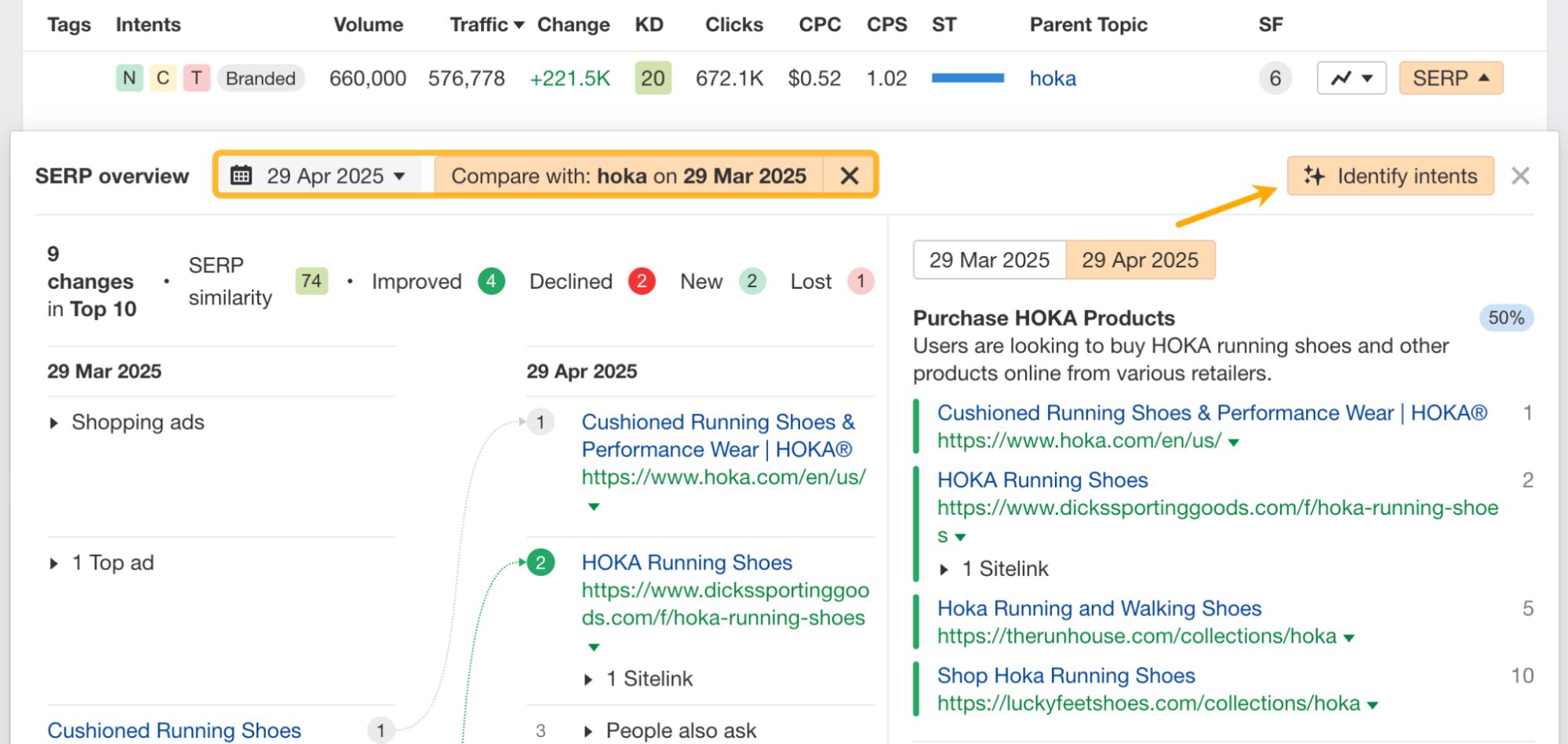
Task: Click the SF count badge 6
Action: tap(1275, 78)
